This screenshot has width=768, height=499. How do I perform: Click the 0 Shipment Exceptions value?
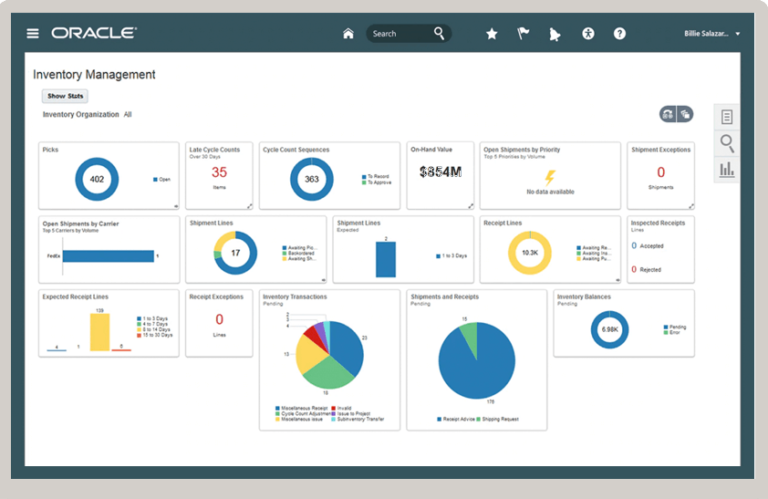(x=661, y=172)
